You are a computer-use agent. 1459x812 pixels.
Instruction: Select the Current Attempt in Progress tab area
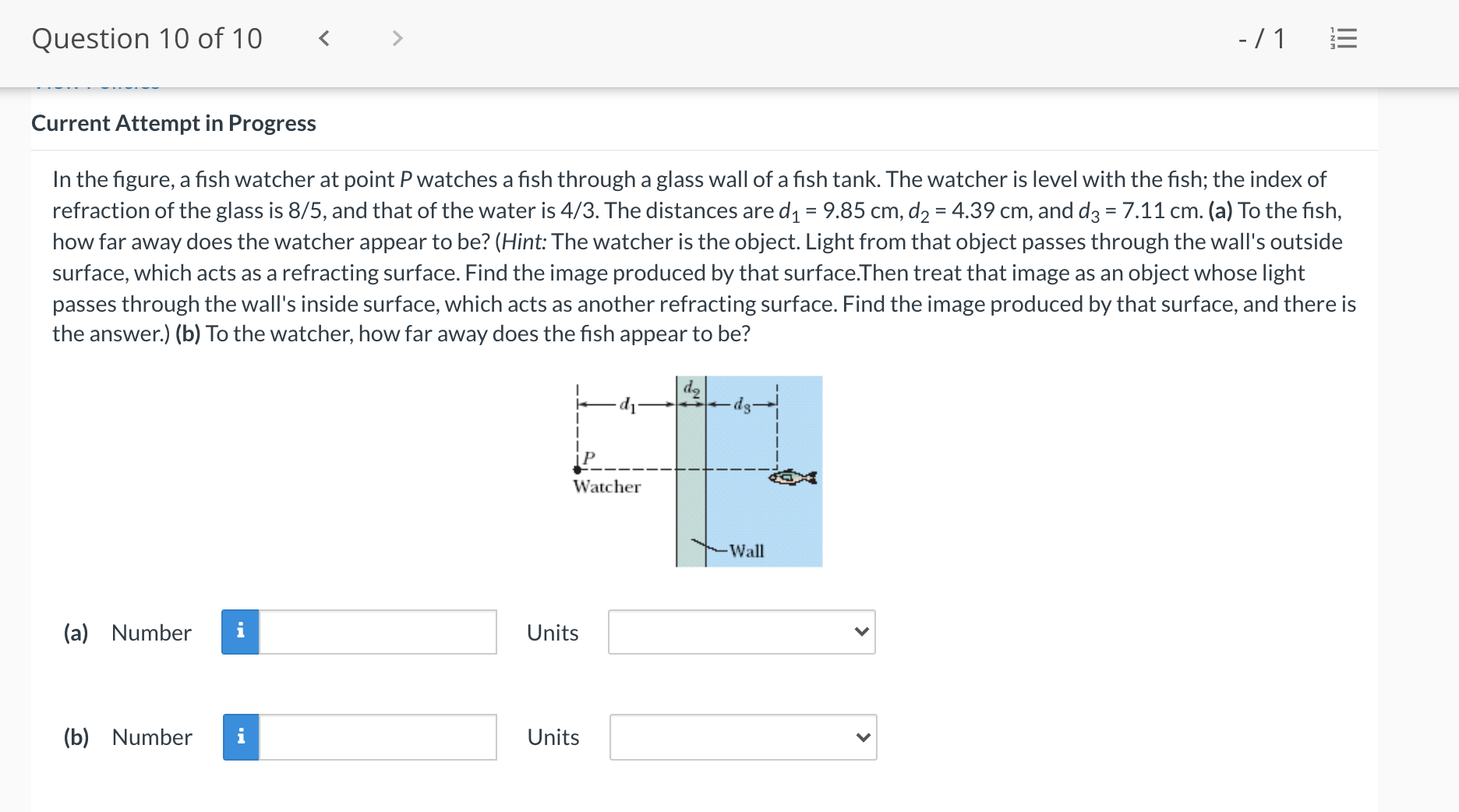pyautogui.click(x=174, y=123)
